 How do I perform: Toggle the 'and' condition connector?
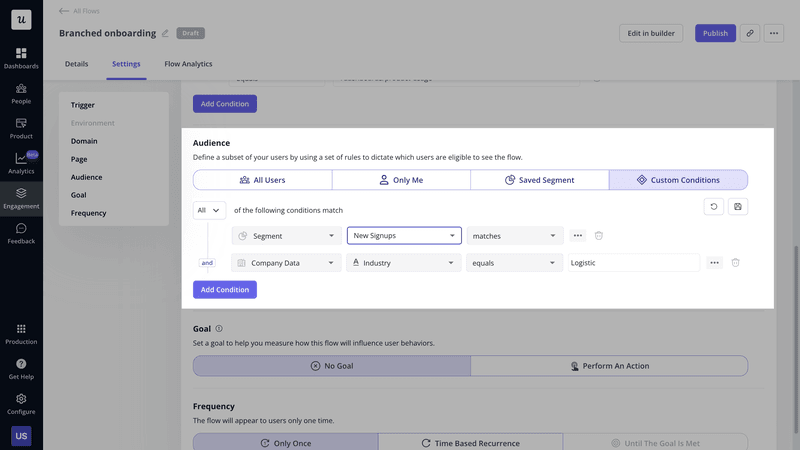tap(207, 263)
